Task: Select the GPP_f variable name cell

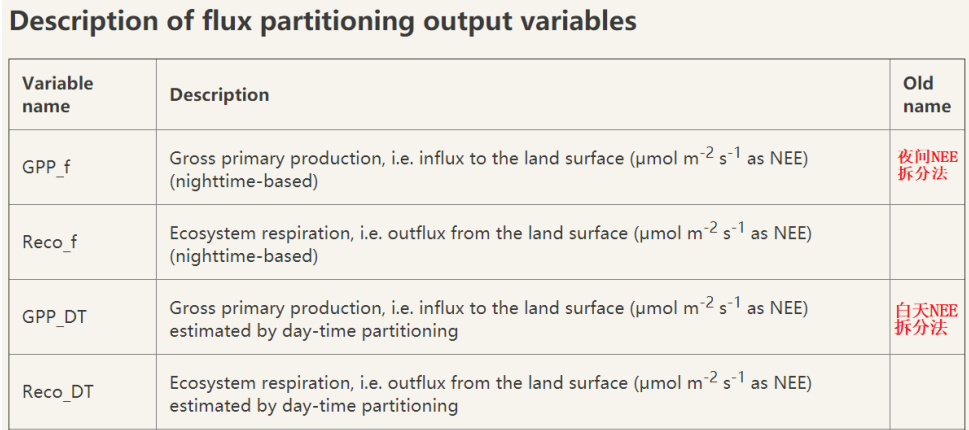Action: click(x=46, y=168)
